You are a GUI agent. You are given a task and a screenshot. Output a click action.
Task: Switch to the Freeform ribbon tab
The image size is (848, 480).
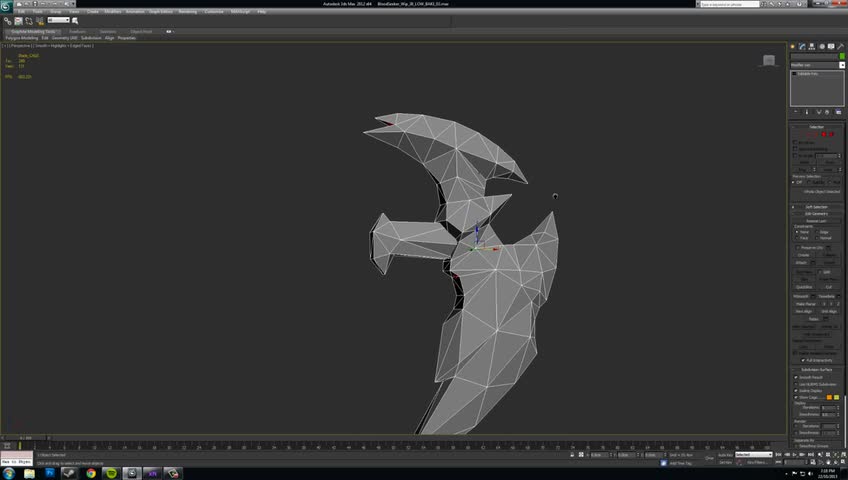click(77, 31)
